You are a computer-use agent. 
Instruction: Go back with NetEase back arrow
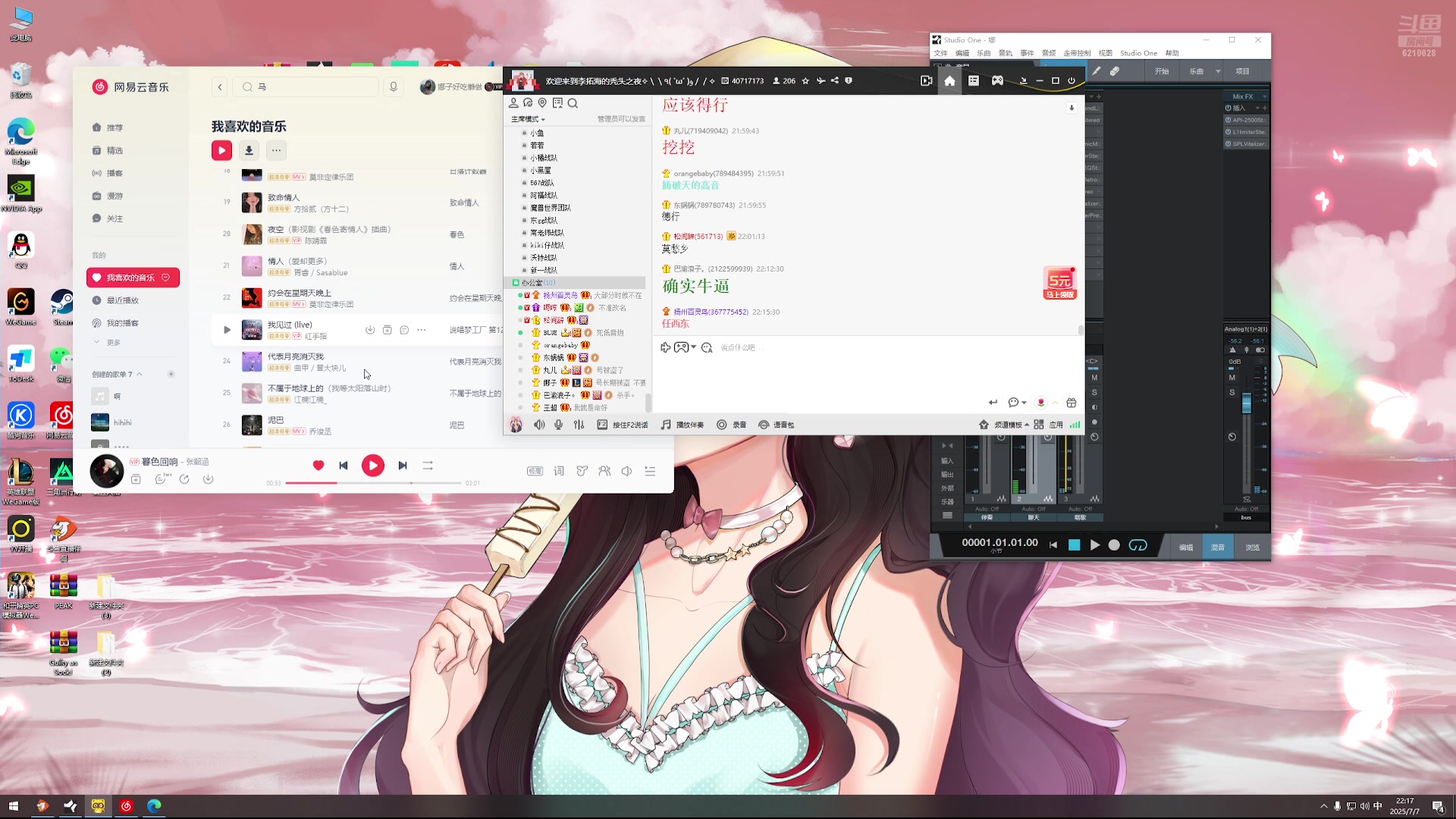pos(220,87)
